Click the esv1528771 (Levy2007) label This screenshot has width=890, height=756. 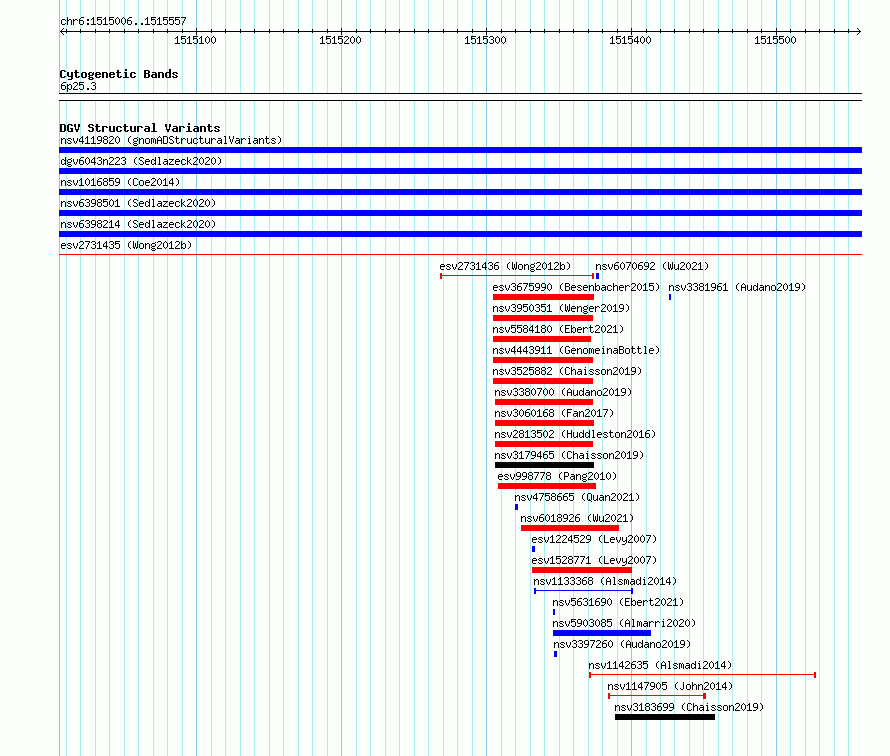tap(594, 560)
